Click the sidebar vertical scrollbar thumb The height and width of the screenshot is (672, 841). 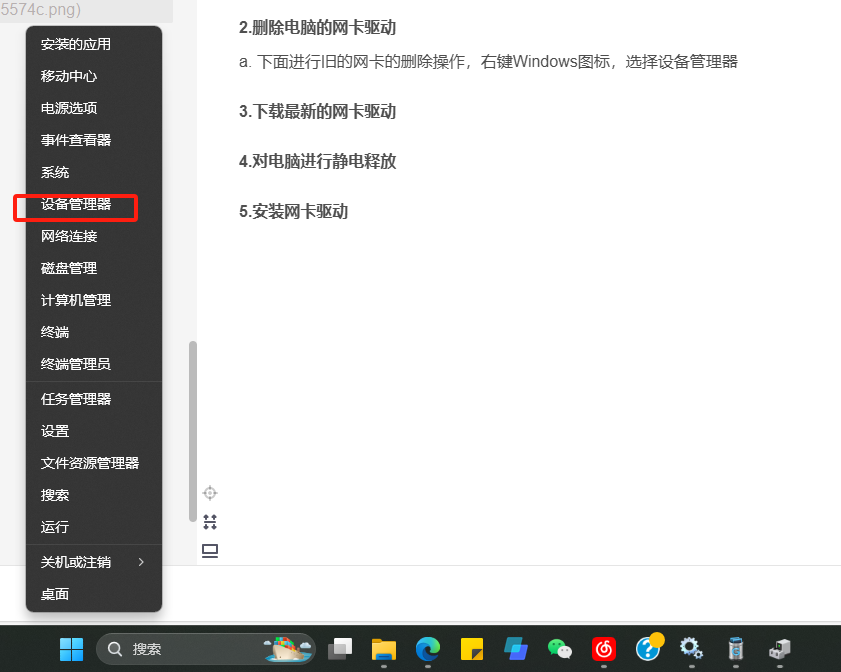pos(193,431)
